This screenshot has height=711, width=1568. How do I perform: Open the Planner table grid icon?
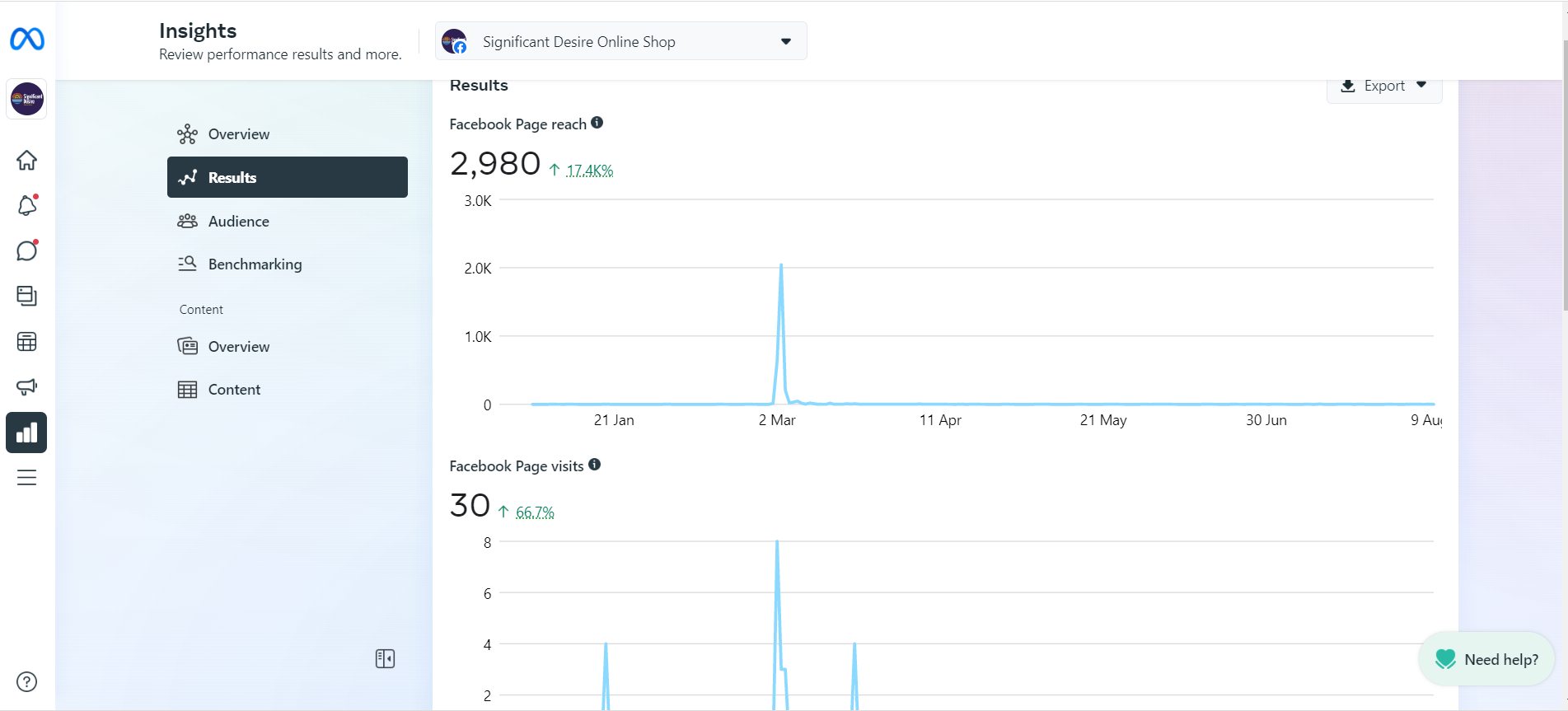click(x=27, y=341)
